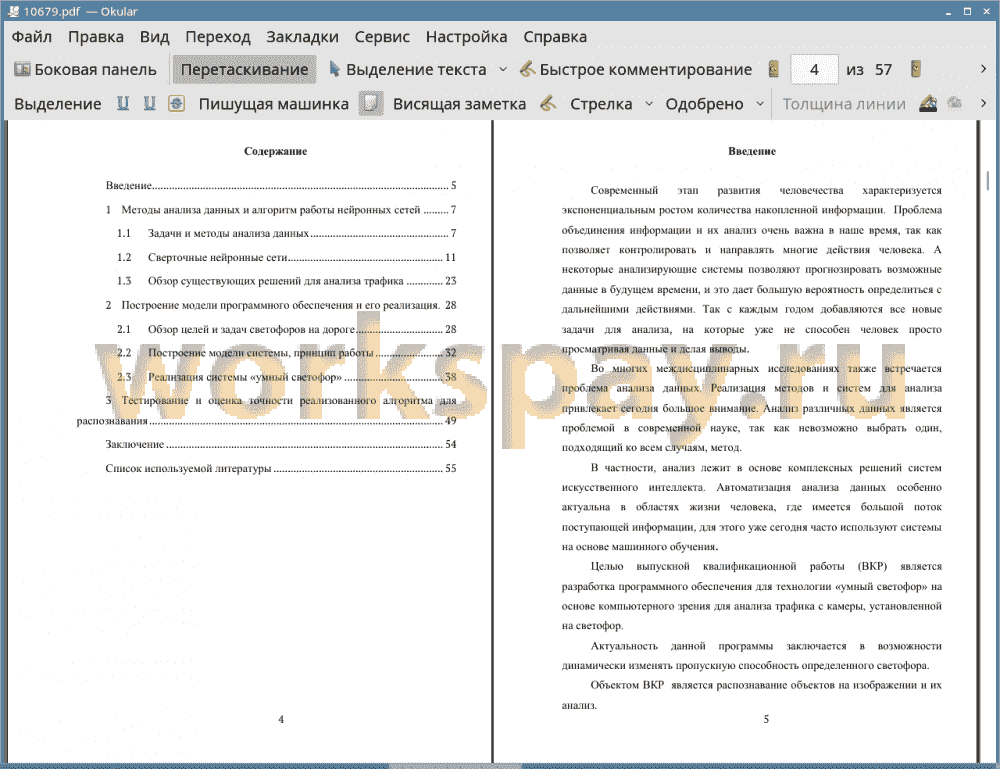Click the Введение heading on page 5
Image resolution: width=1000 pixels, height=769 pixels.
click(x=752, y=151)
